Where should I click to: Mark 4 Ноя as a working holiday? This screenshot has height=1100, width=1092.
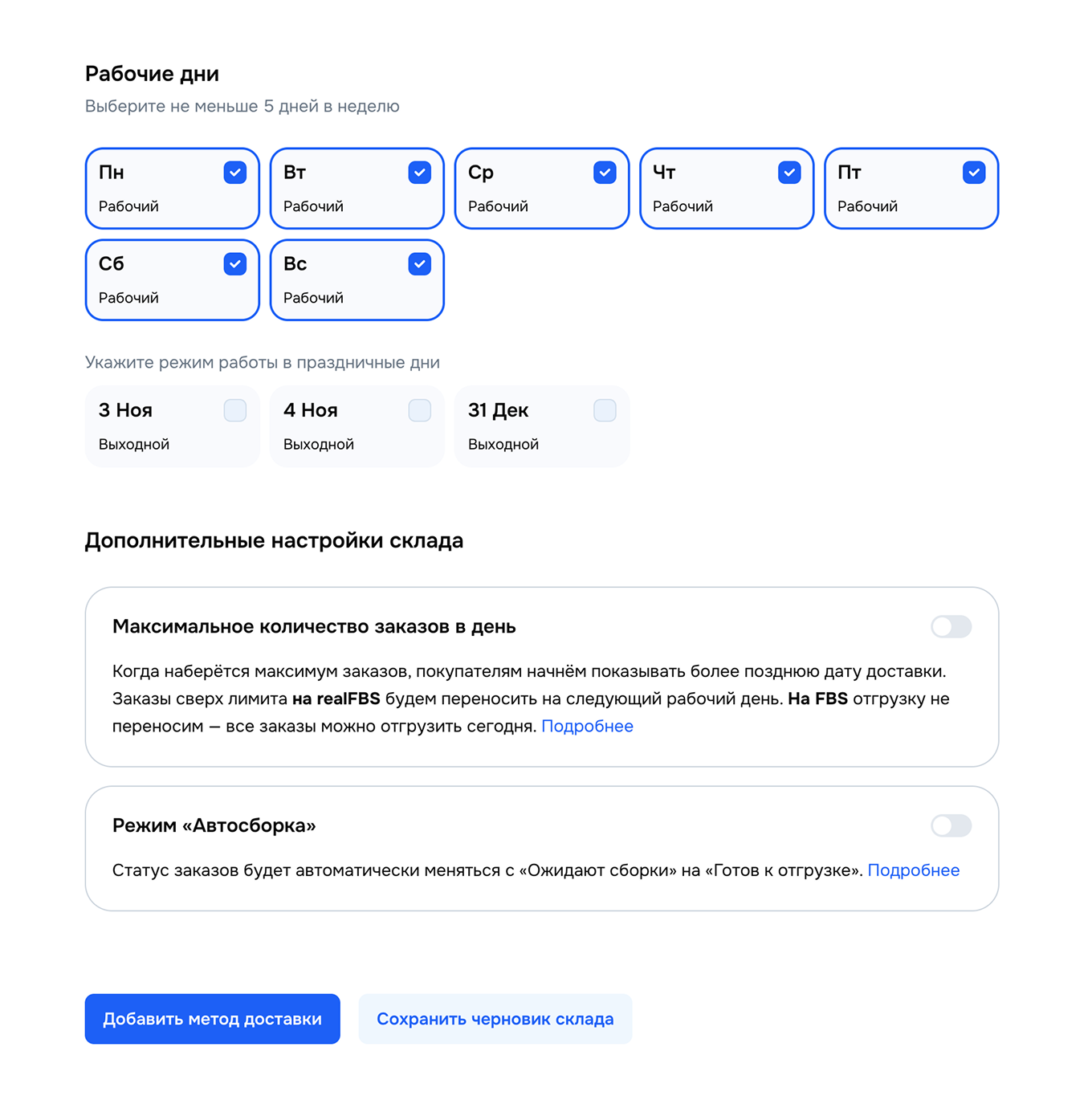(x=419, y=410)
